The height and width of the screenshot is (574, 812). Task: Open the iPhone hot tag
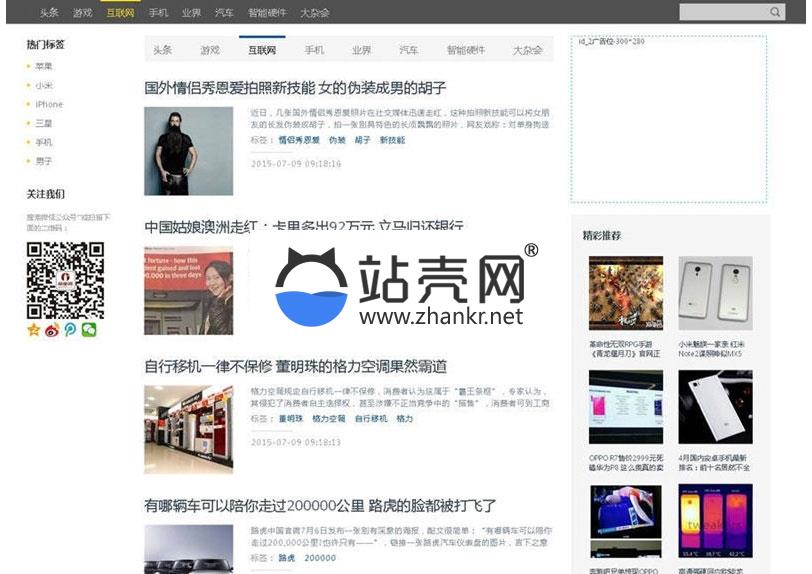click(x=49, y=104)
